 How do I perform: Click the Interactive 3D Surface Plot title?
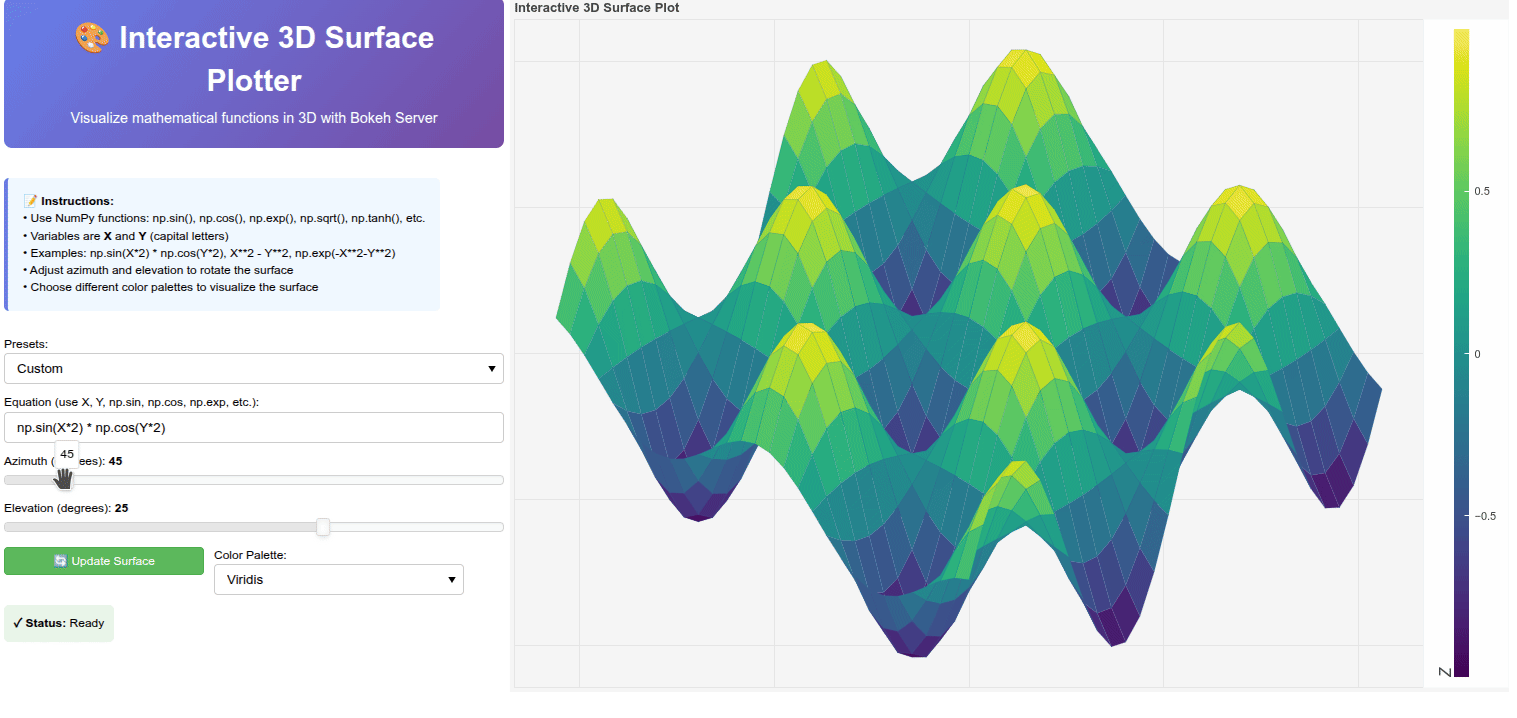[x=596, y=8]
